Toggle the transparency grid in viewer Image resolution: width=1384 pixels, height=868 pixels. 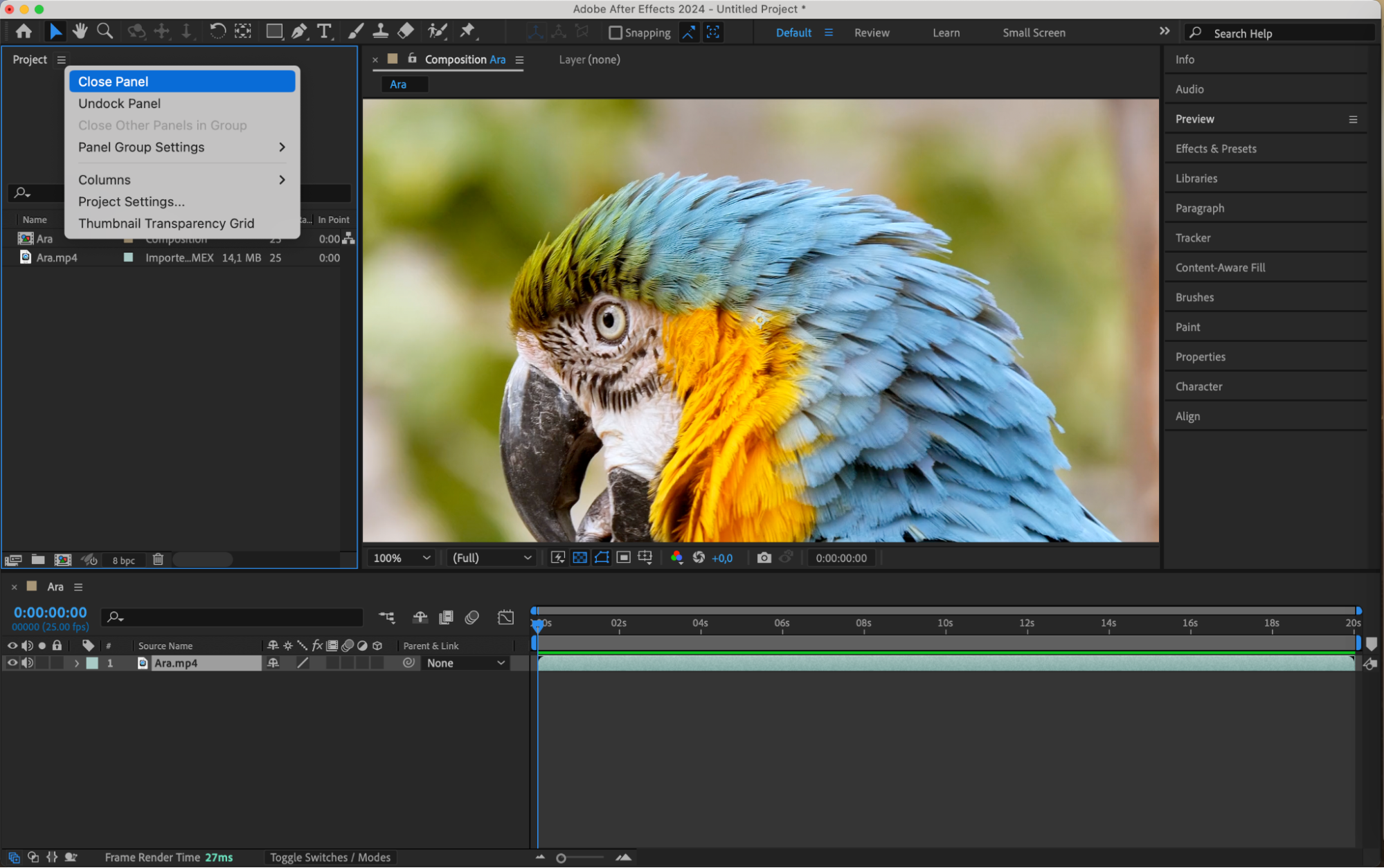(579, 558)
